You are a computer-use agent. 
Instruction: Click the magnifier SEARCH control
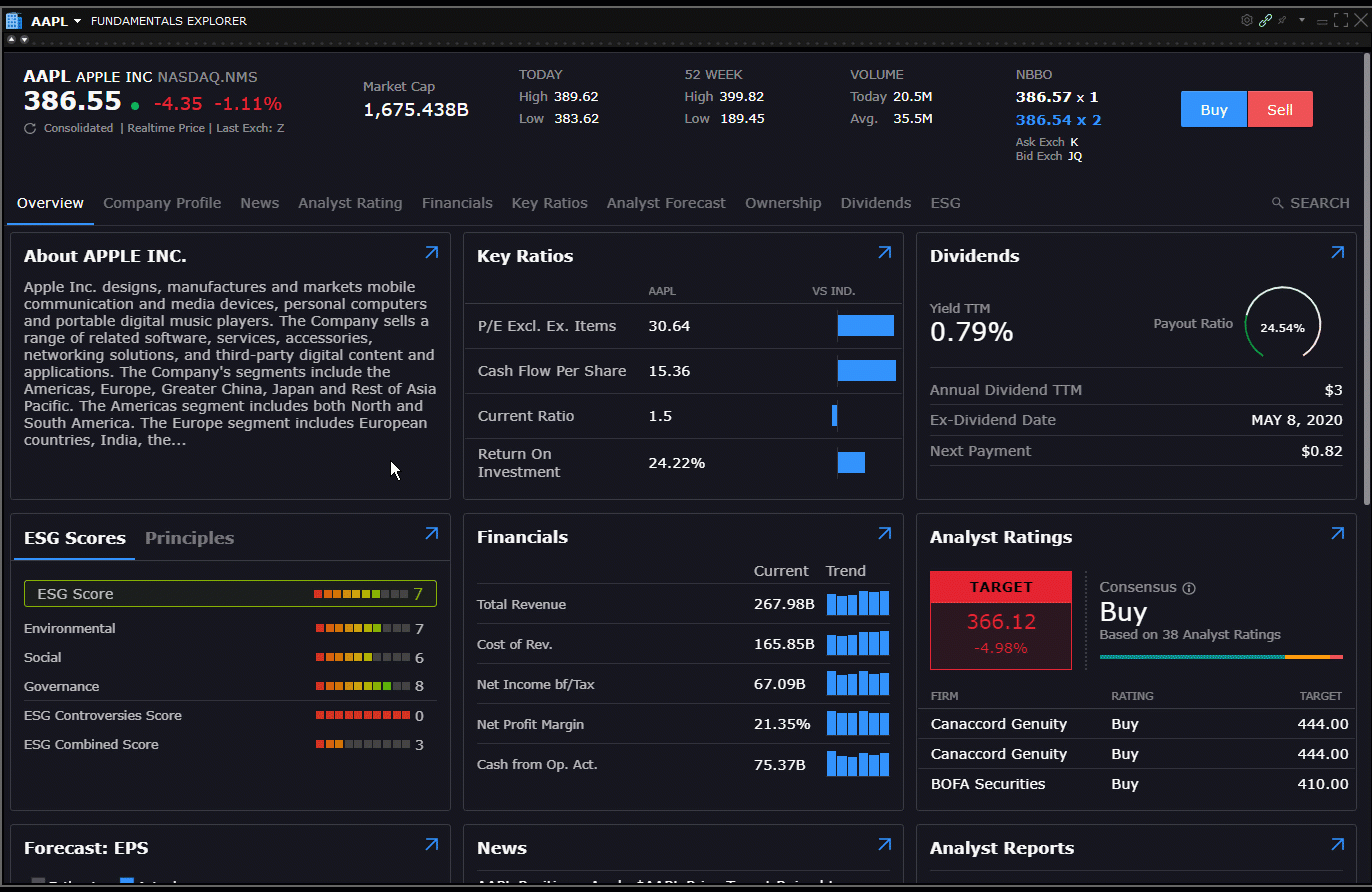[x=1310, y=203]
